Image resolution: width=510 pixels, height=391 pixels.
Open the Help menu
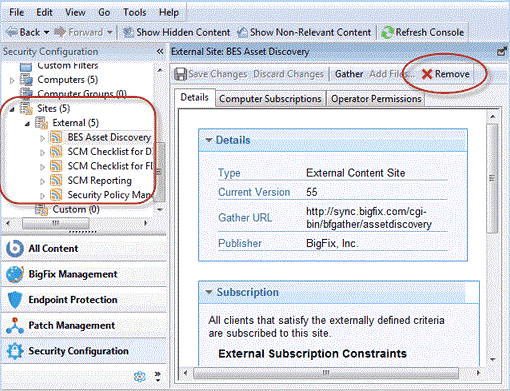[x=169, y=12]
